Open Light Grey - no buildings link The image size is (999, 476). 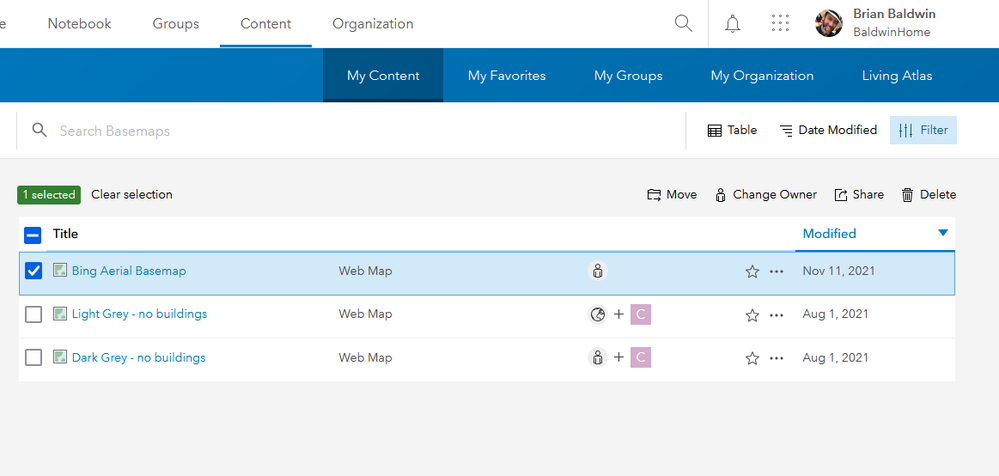coord(139,314)
